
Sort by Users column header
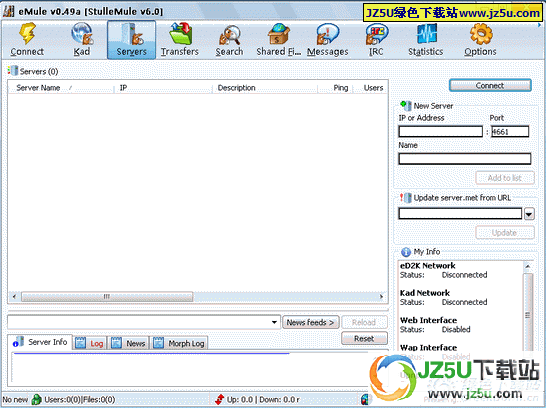[370, 88]
